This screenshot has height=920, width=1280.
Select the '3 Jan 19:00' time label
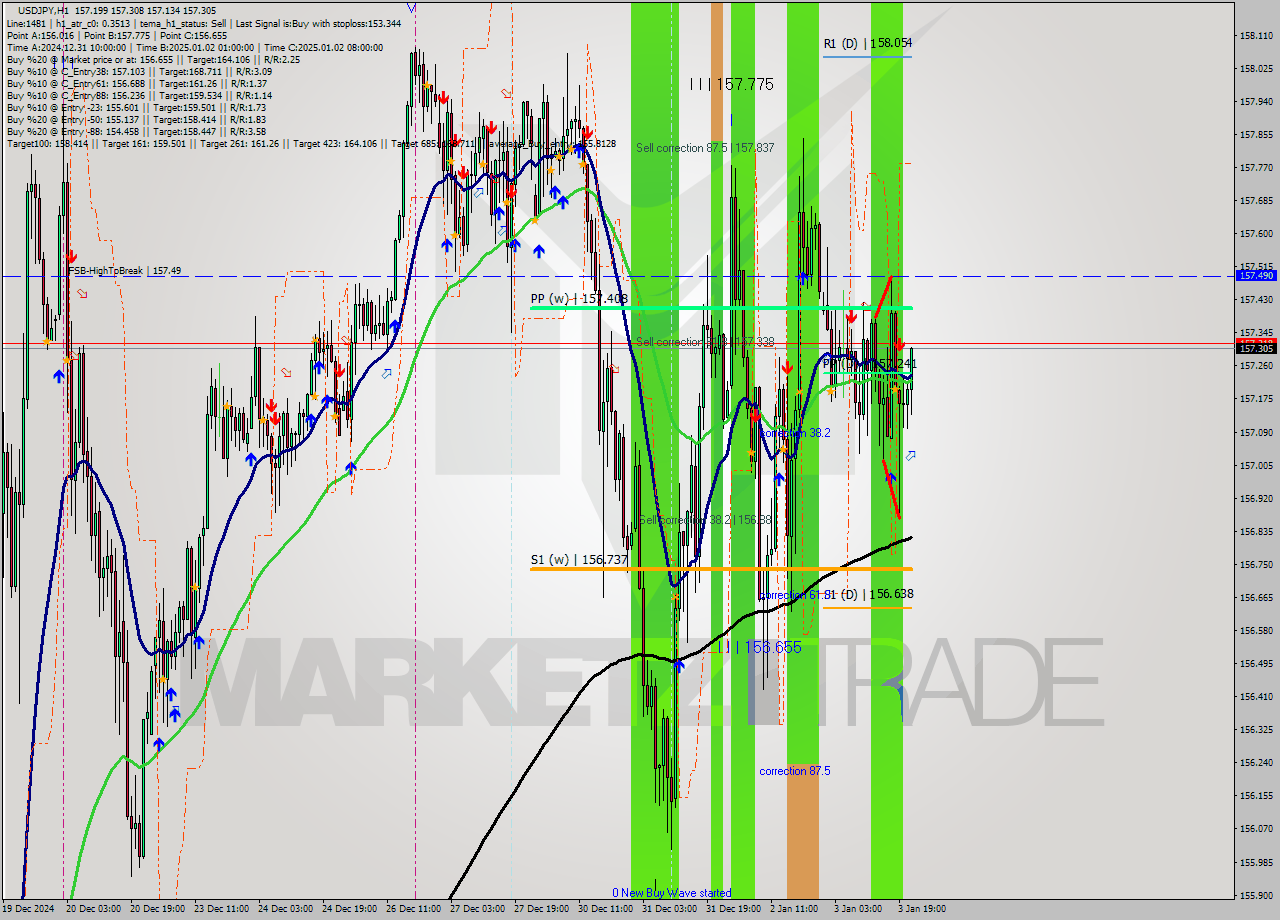921,909
